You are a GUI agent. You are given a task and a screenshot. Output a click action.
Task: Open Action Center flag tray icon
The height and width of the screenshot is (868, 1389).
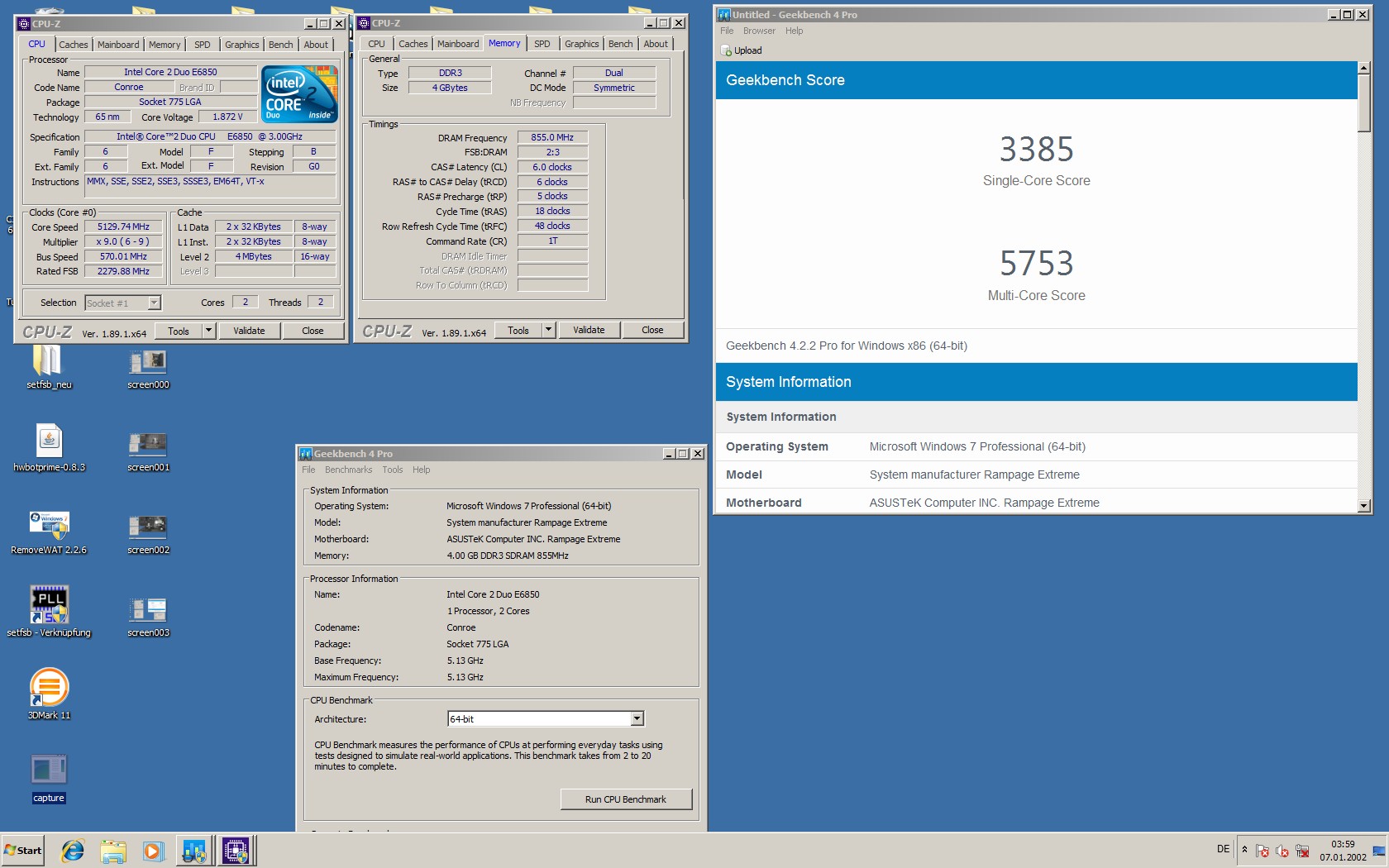1263,851
